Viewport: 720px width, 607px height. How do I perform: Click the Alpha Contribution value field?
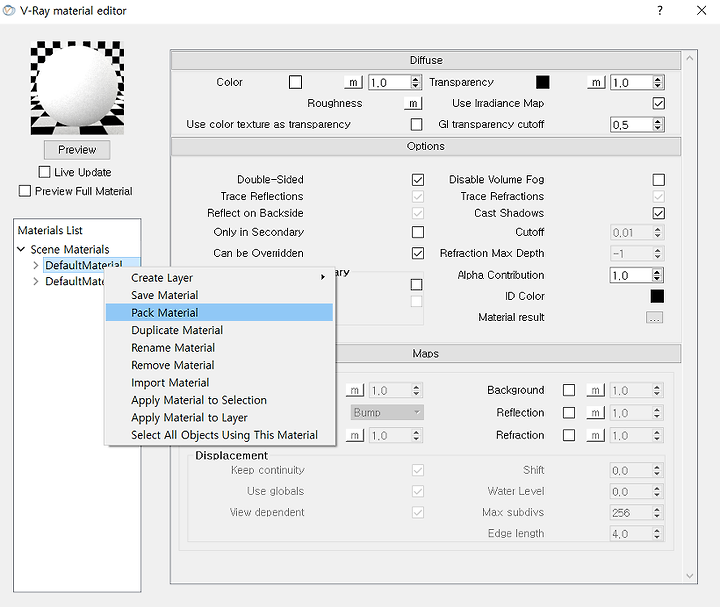point(631,275)
